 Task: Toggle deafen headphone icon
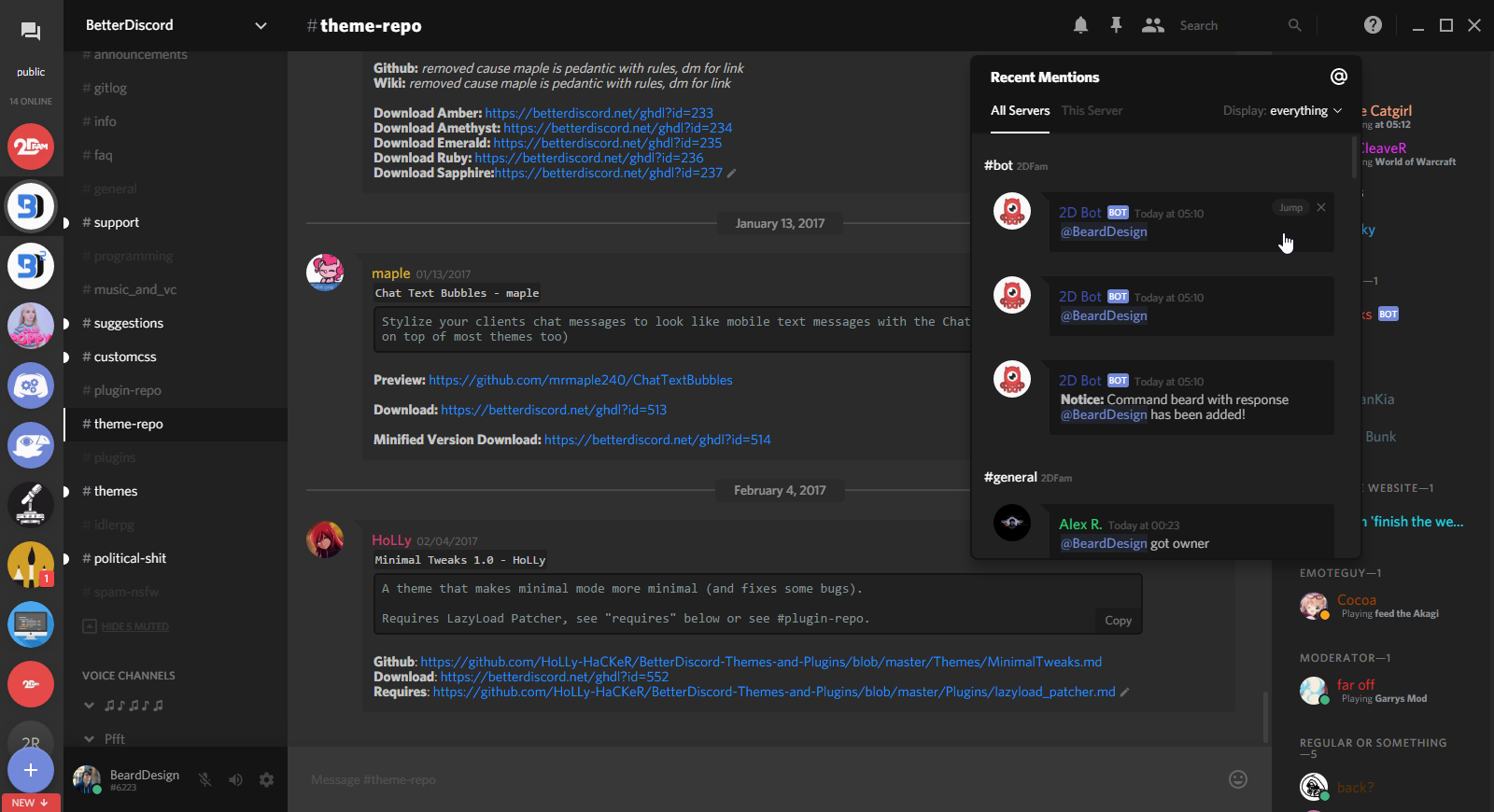235,779
